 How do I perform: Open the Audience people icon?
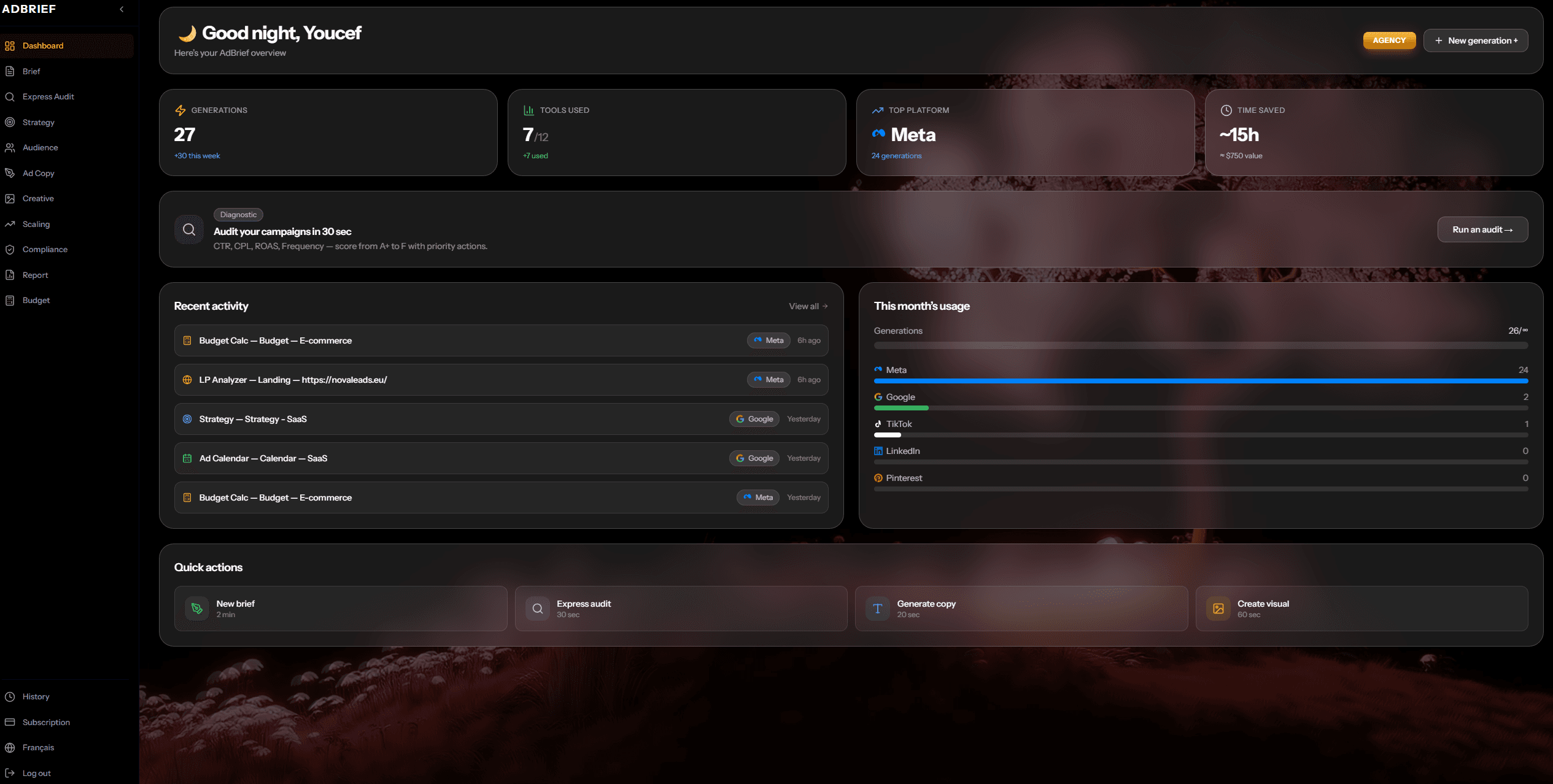(10, 148)
